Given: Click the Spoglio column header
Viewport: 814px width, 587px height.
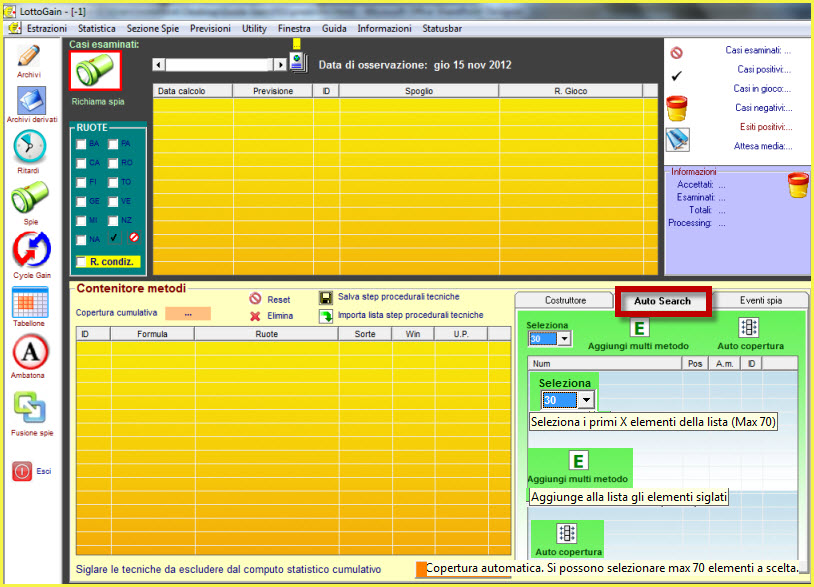Looking at the screenshot, I should pos(419,91).
